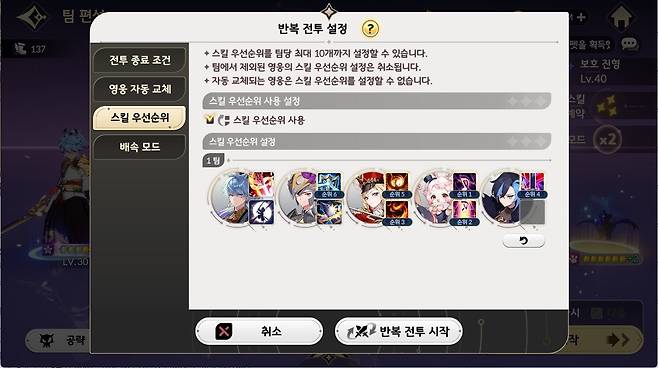The height and width of the screenshot is (368, 658).
Task: Select pink-haired hero's 순위 1 skill icon
Action: click(x=464, y=185)
